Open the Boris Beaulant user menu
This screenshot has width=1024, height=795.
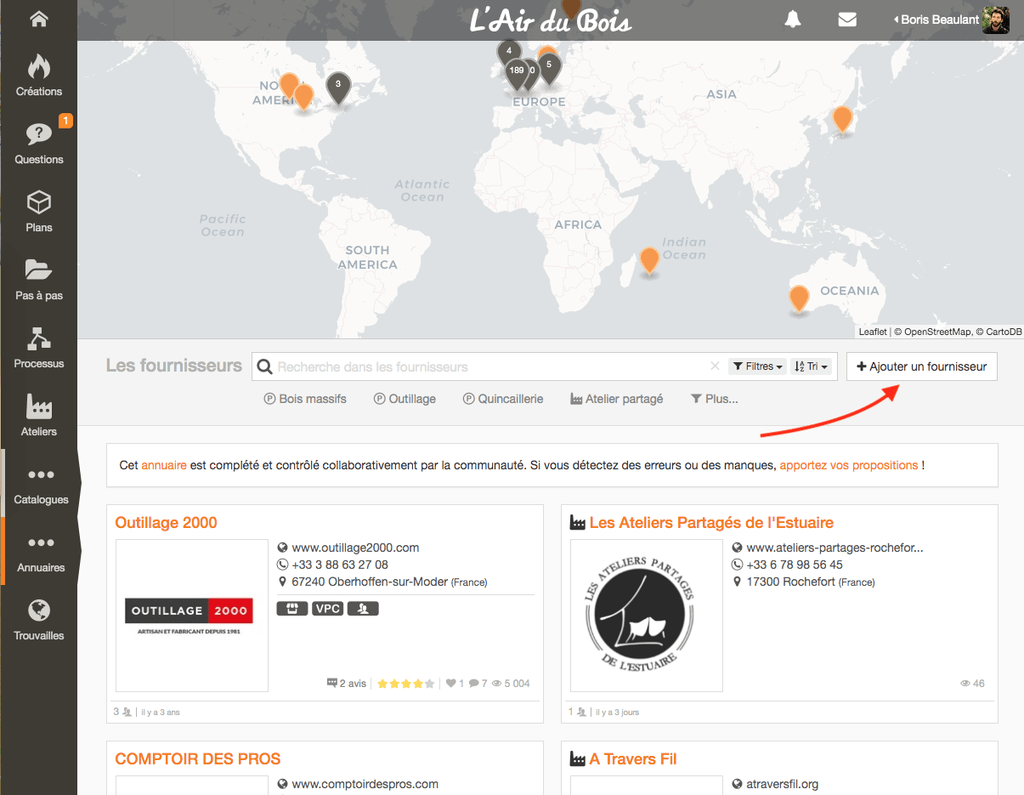click(x=937, y=20)
